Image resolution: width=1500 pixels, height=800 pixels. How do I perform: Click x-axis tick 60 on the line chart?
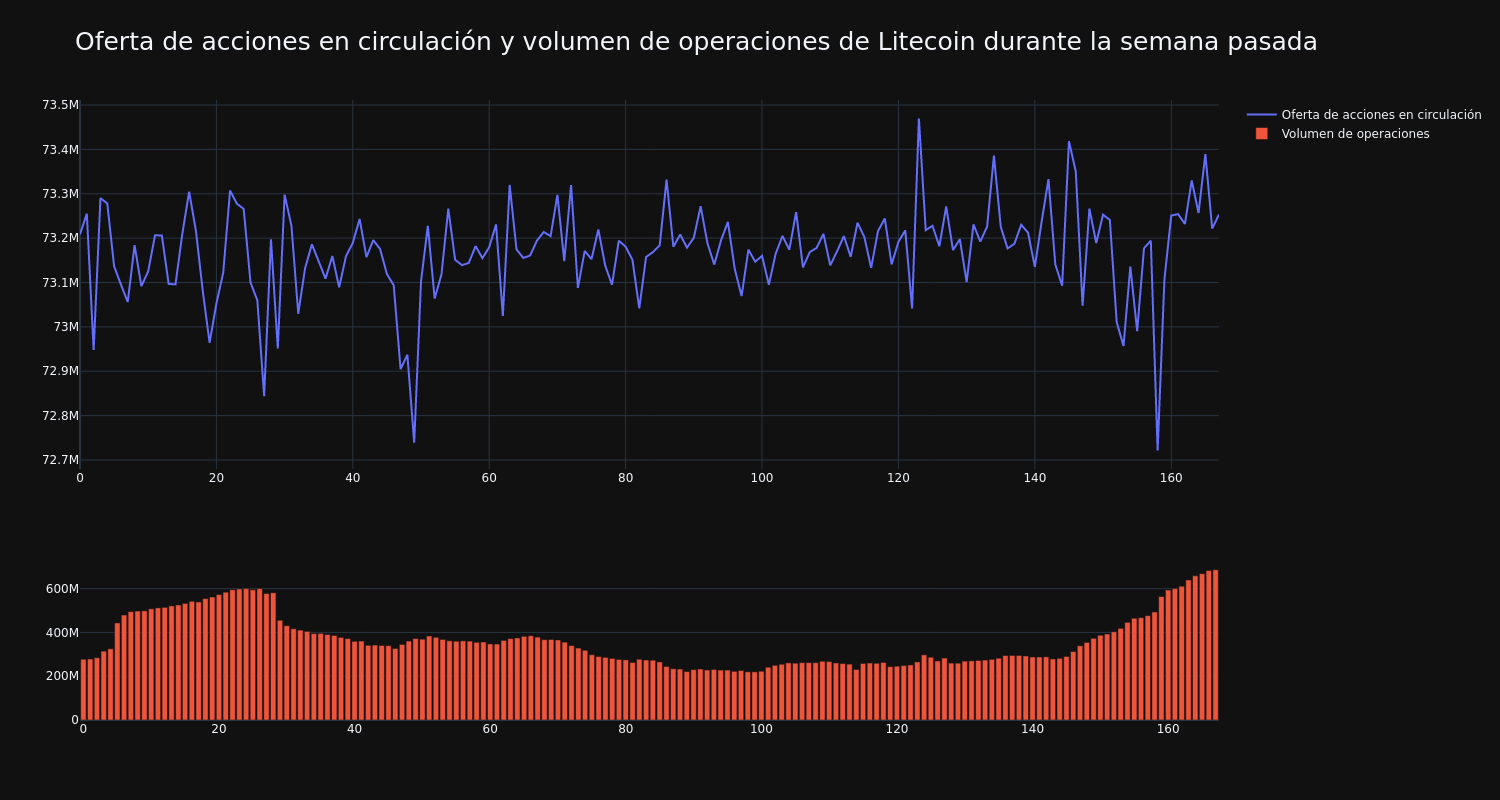489,478
